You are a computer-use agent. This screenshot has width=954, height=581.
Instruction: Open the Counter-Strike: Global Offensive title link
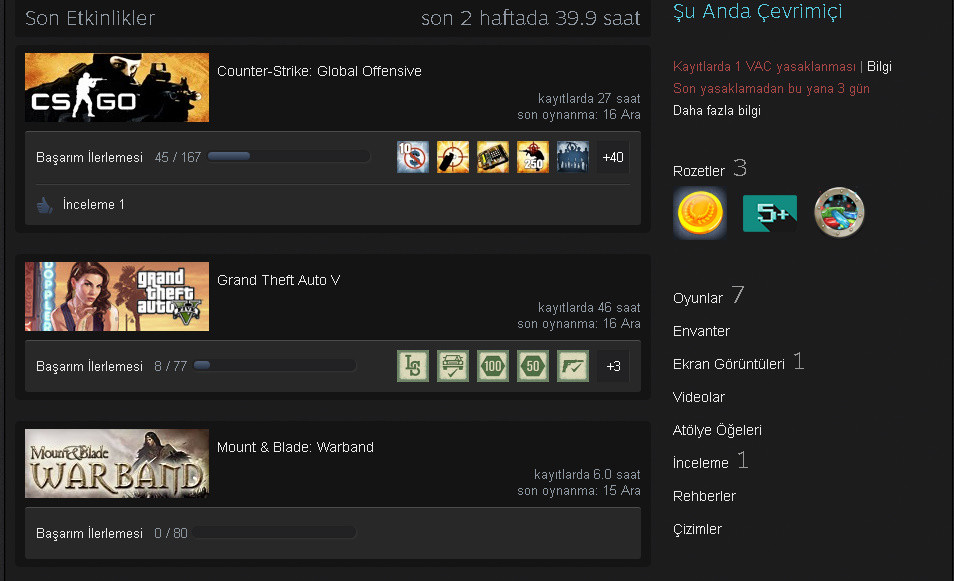319,71
